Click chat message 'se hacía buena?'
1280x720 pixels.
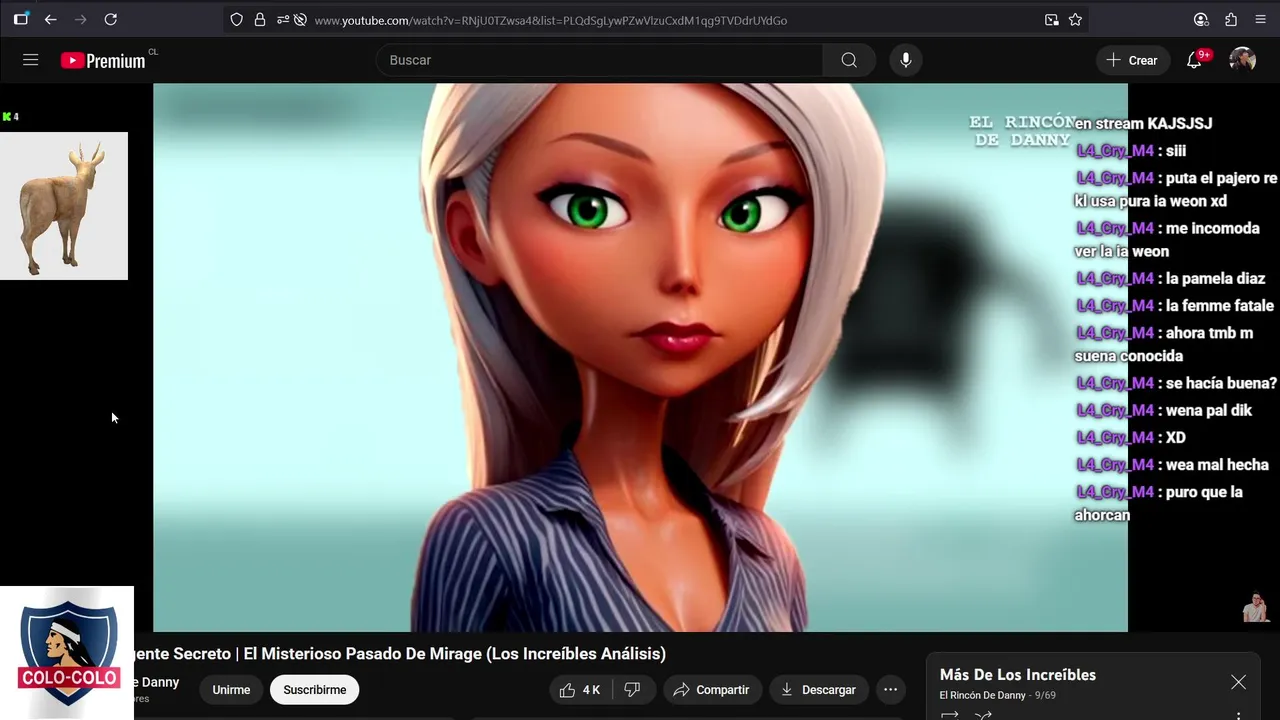1222,384
